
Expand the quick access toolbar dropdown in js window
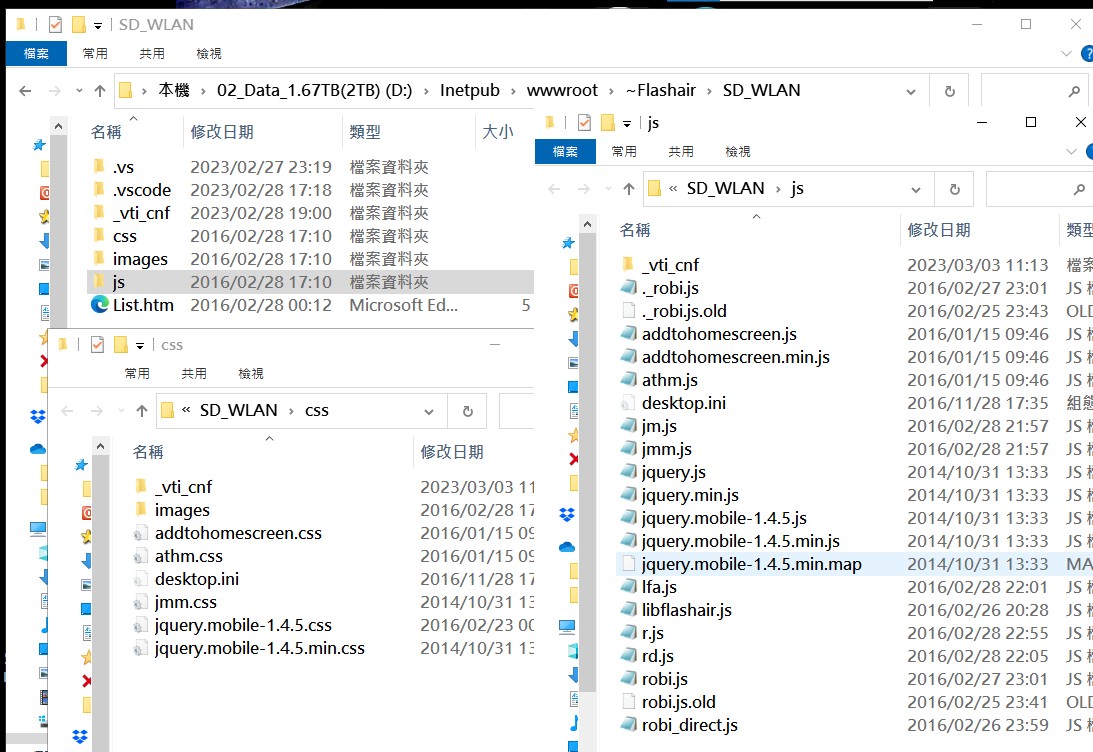coord(627,124)
